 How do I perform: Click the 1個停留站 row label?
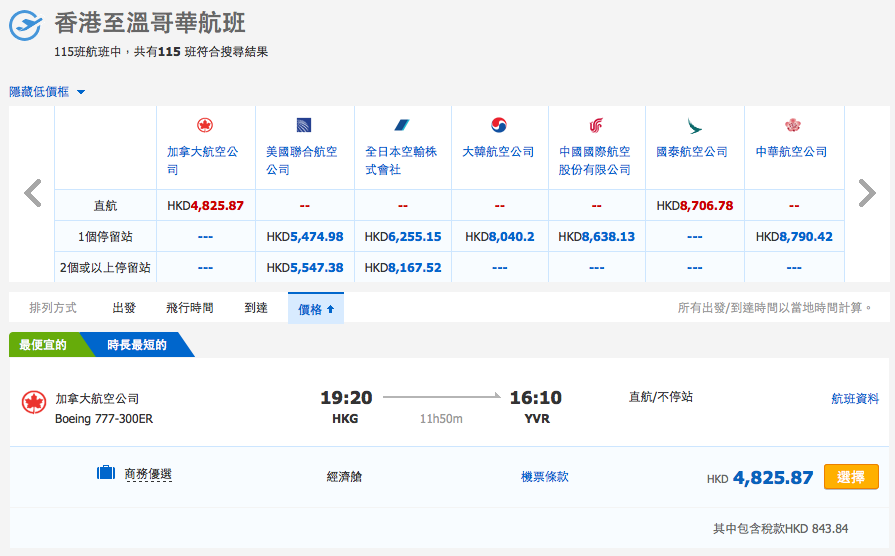point(105,236)
